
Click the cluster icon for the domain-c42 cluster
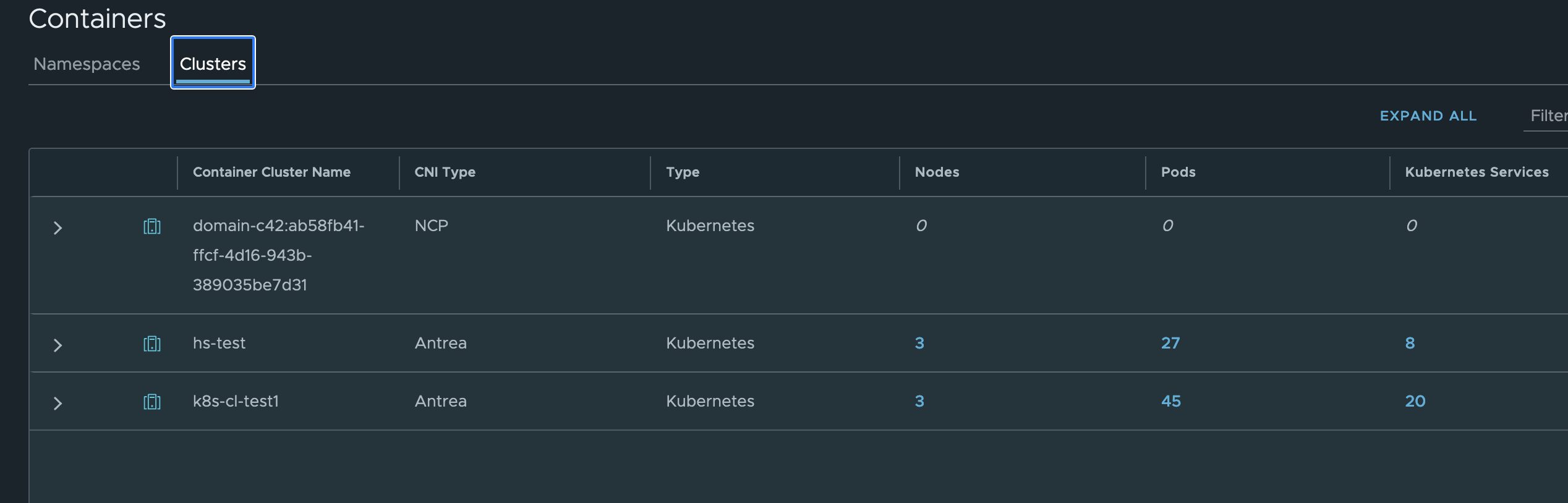pyautogui.click(x=151, y=227)
